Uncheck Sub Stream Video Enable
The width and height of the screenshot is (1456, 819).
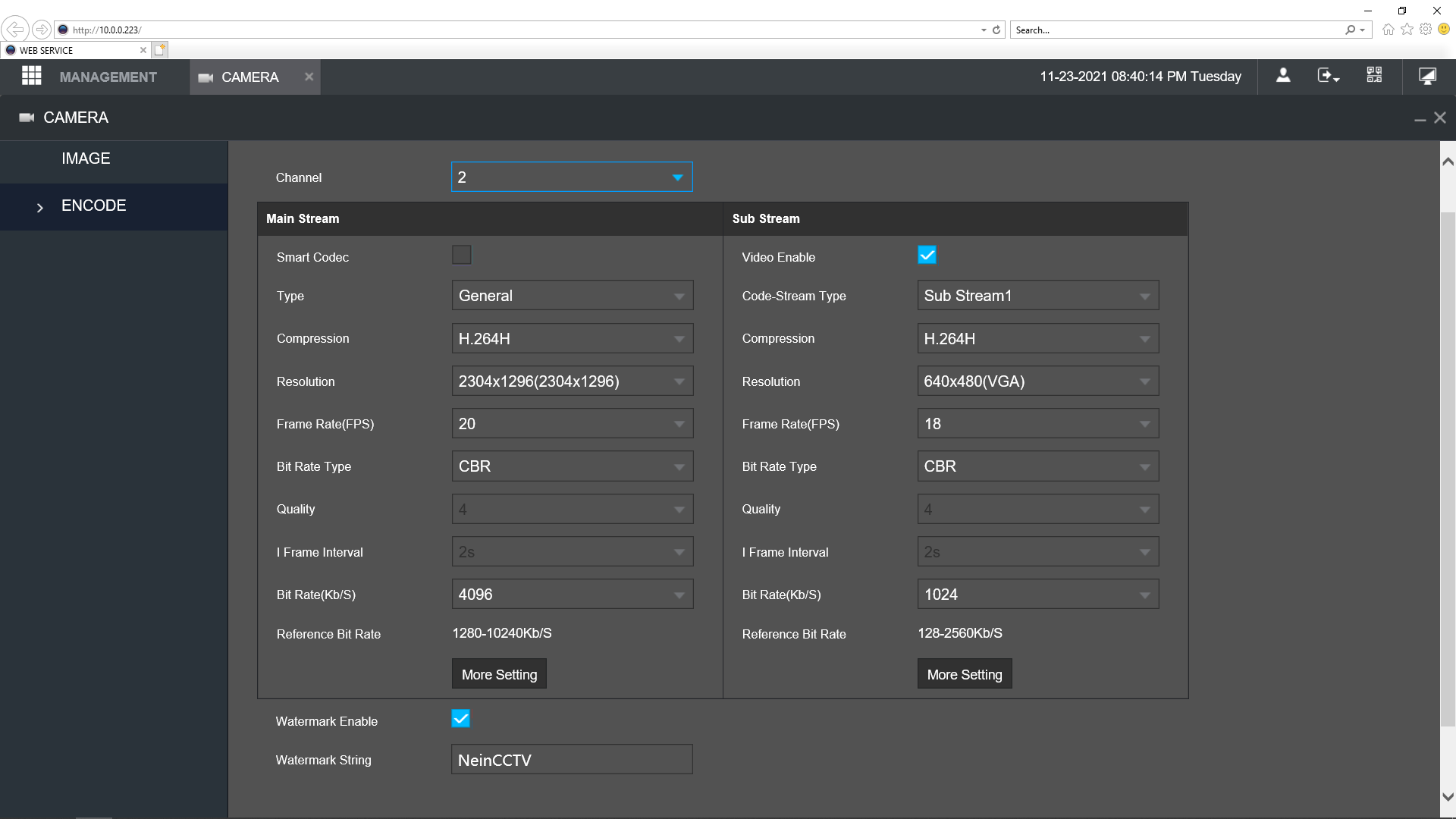(927, 256)
